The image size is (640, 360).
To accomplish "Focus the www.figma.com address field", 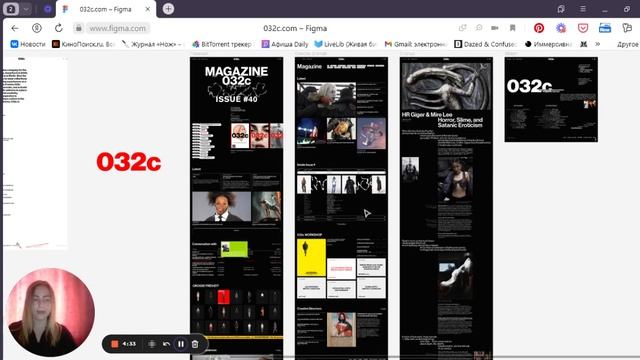I will pyautogui.click(x=118, y=28).
